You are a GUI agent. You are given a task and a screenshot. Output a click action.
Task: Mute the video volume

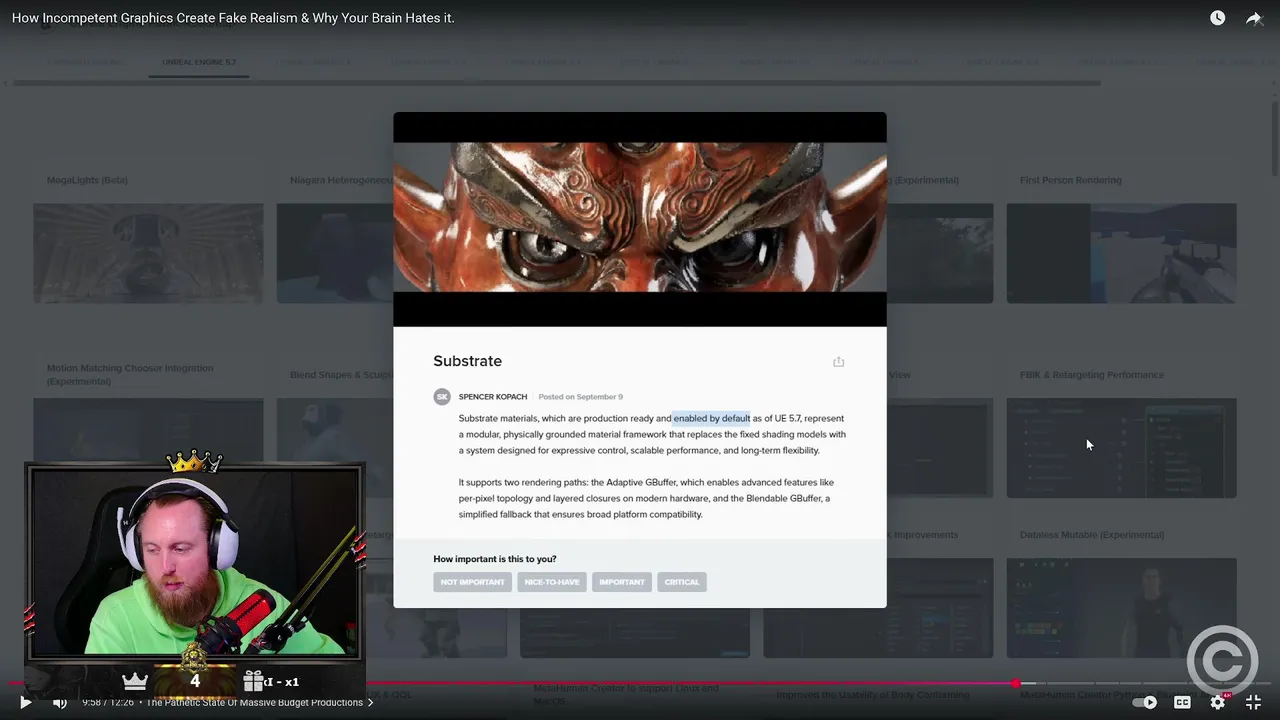[59, 703]
